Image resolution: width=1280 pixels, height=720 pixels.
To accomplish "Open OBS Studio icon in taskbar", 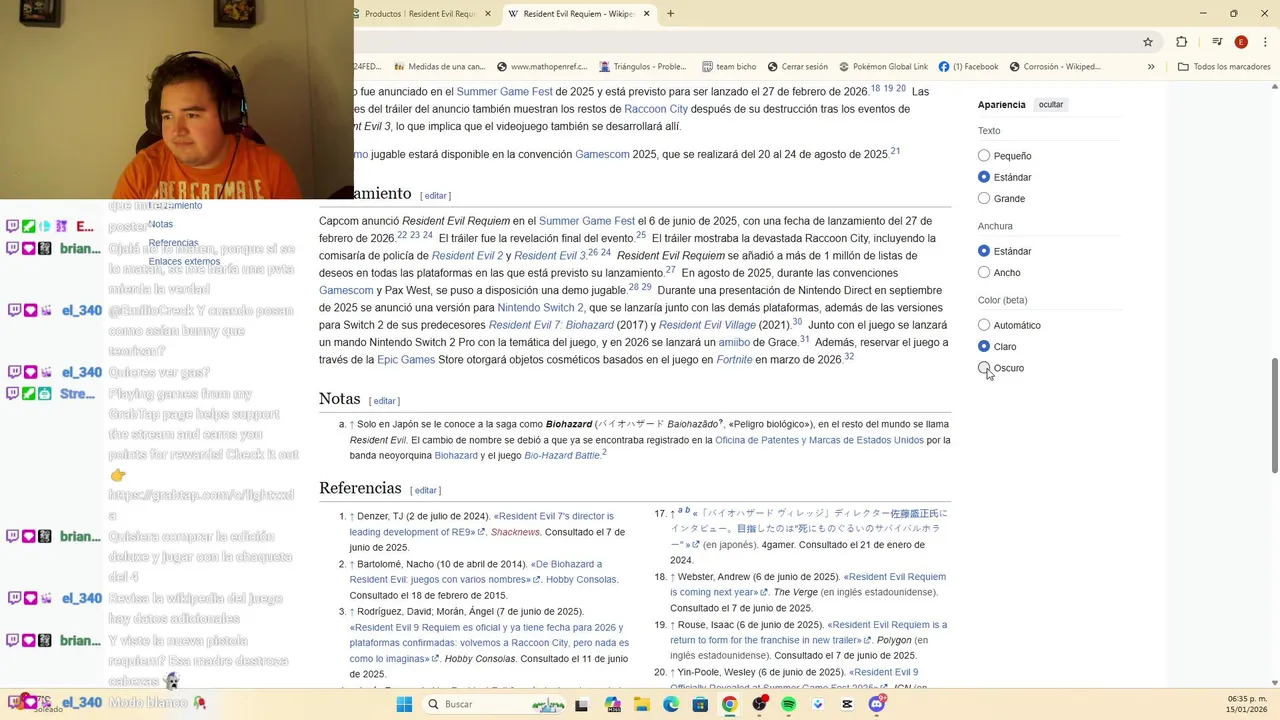I will pyautogui.click(x=759, y=704).
